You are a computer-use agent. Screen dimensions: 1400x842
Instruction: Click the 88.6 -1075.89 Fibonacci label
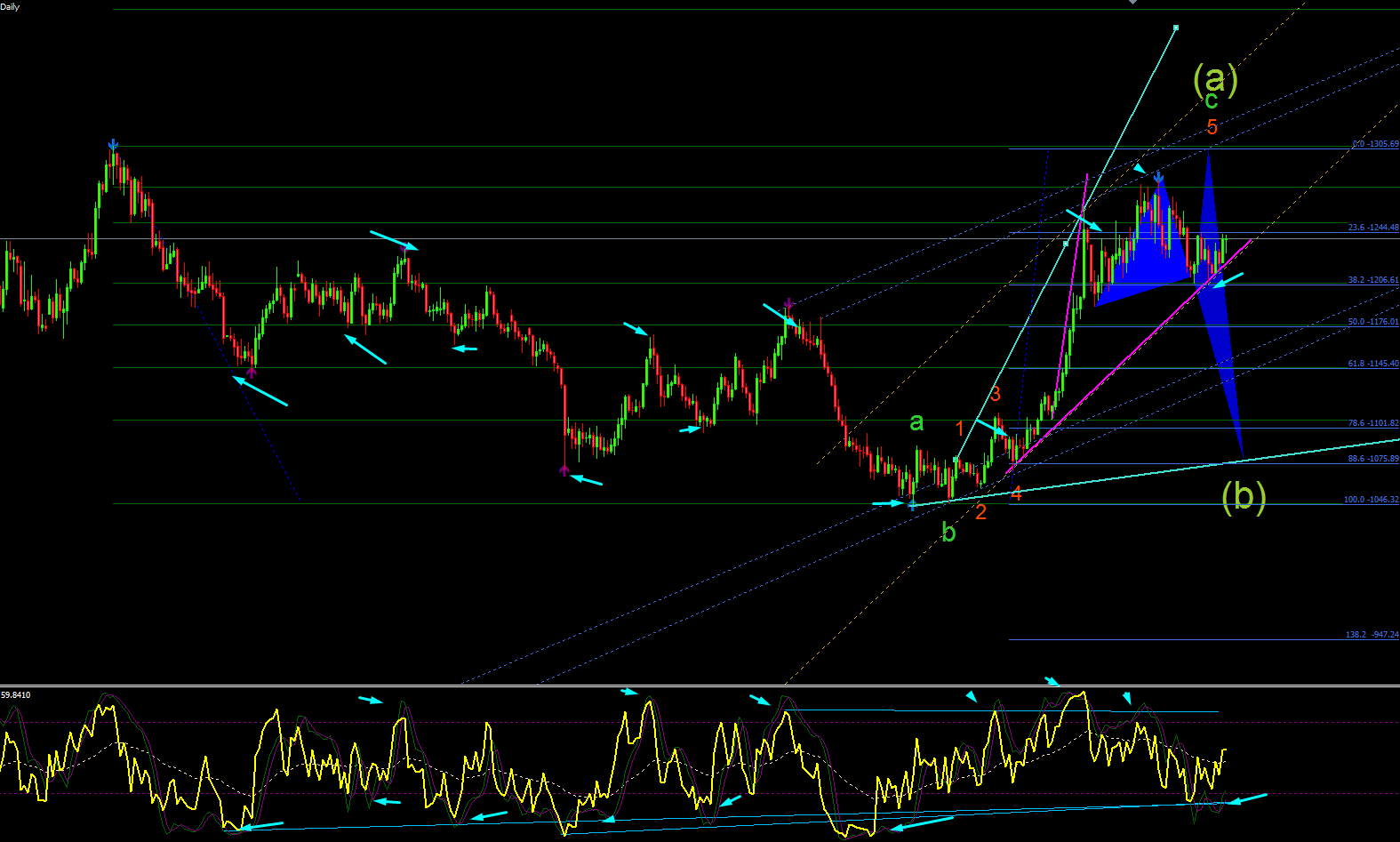click(1373, 459)
